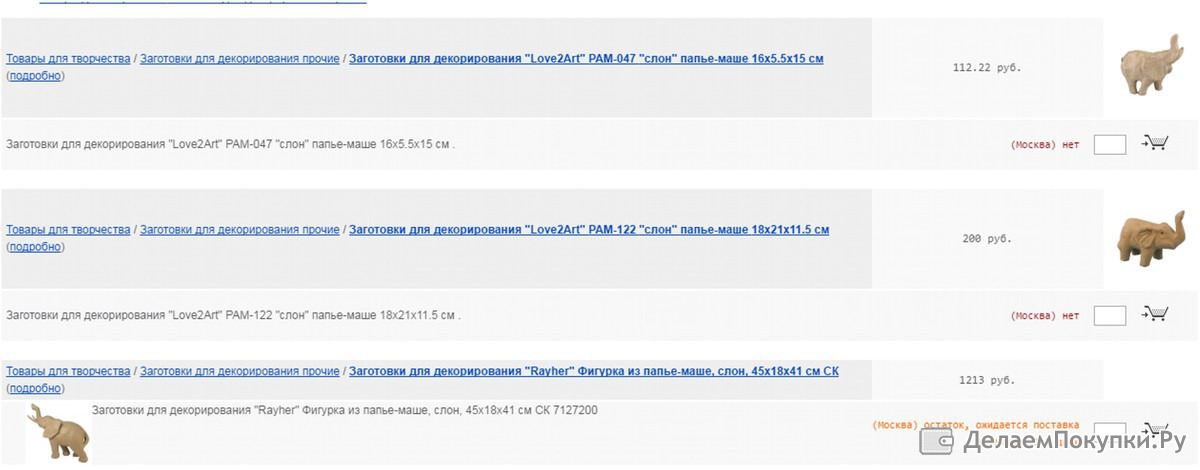Add PAM-047 elephant to cart

click(1155, 143)
